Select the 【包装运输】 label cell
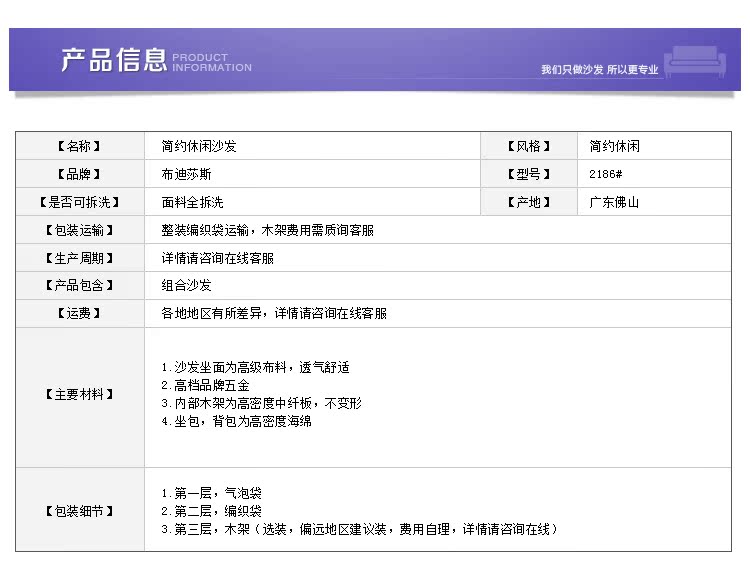Image resolution: width=750 pixels, height=562 pixels. 80,230
